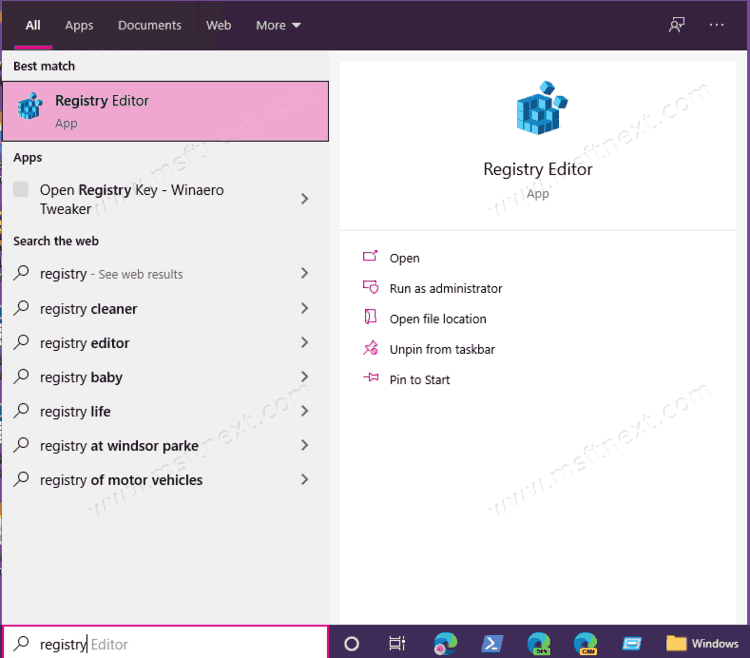This screenshot has height=658, width=750.
Task: Click the taskbar search box with registry text
Action: pyautogui.click(x=165, y=642)
